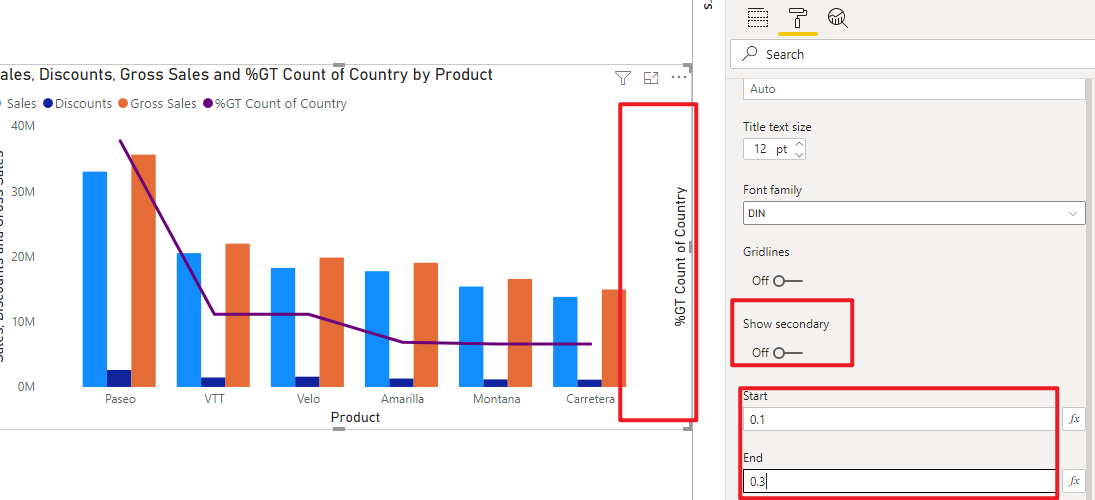Viewport: 1095px width, 500px height.
Task: Click the filter icon on visual header
Action: [x=623, y=78]
